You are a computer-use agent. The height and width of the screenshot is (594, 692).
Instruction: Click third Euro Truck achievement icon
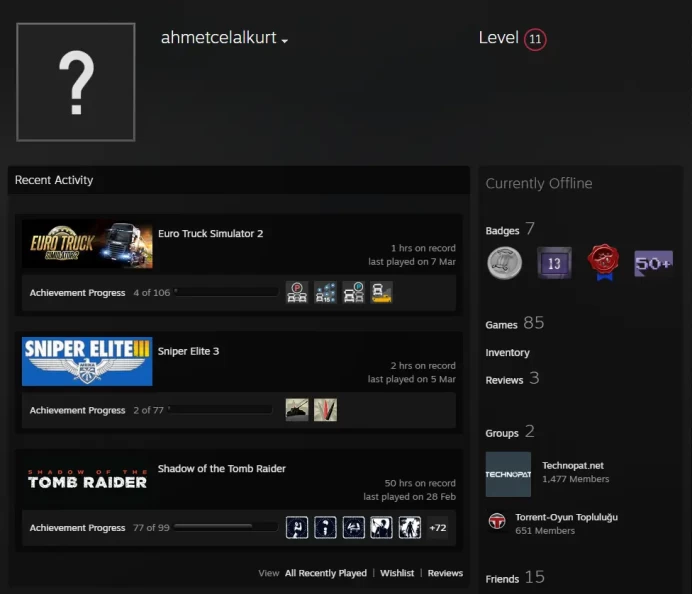354,293
